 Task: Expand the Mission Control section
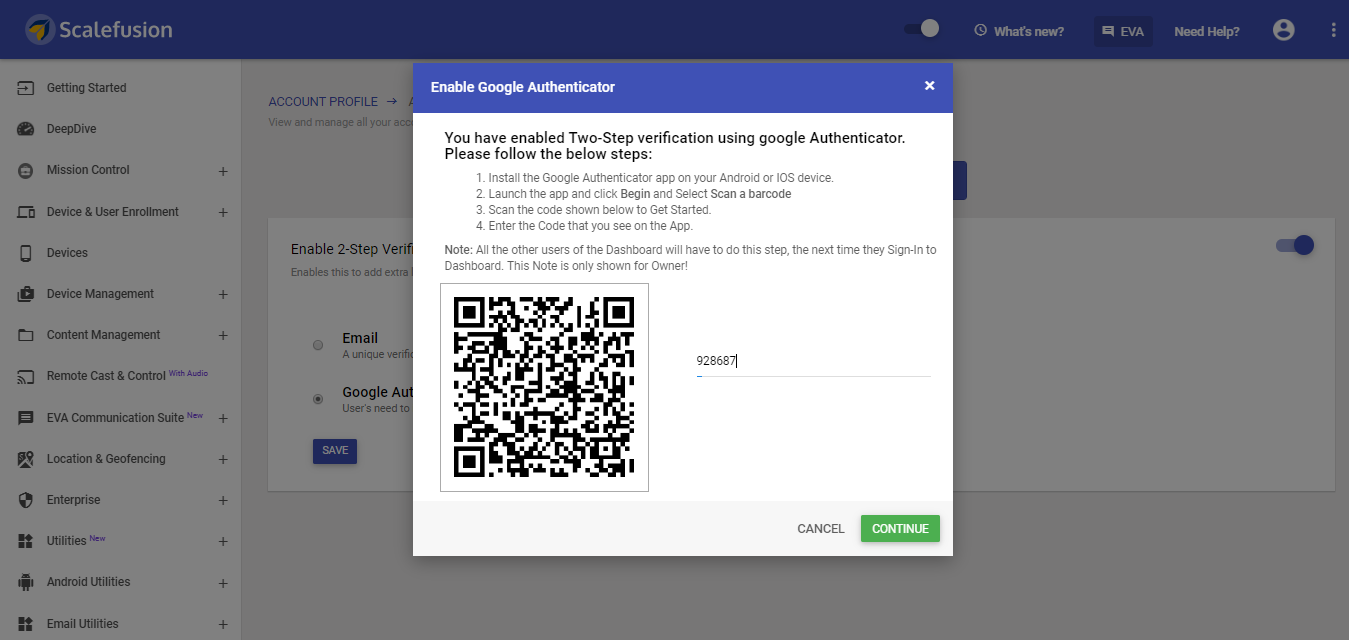(223, 171)
